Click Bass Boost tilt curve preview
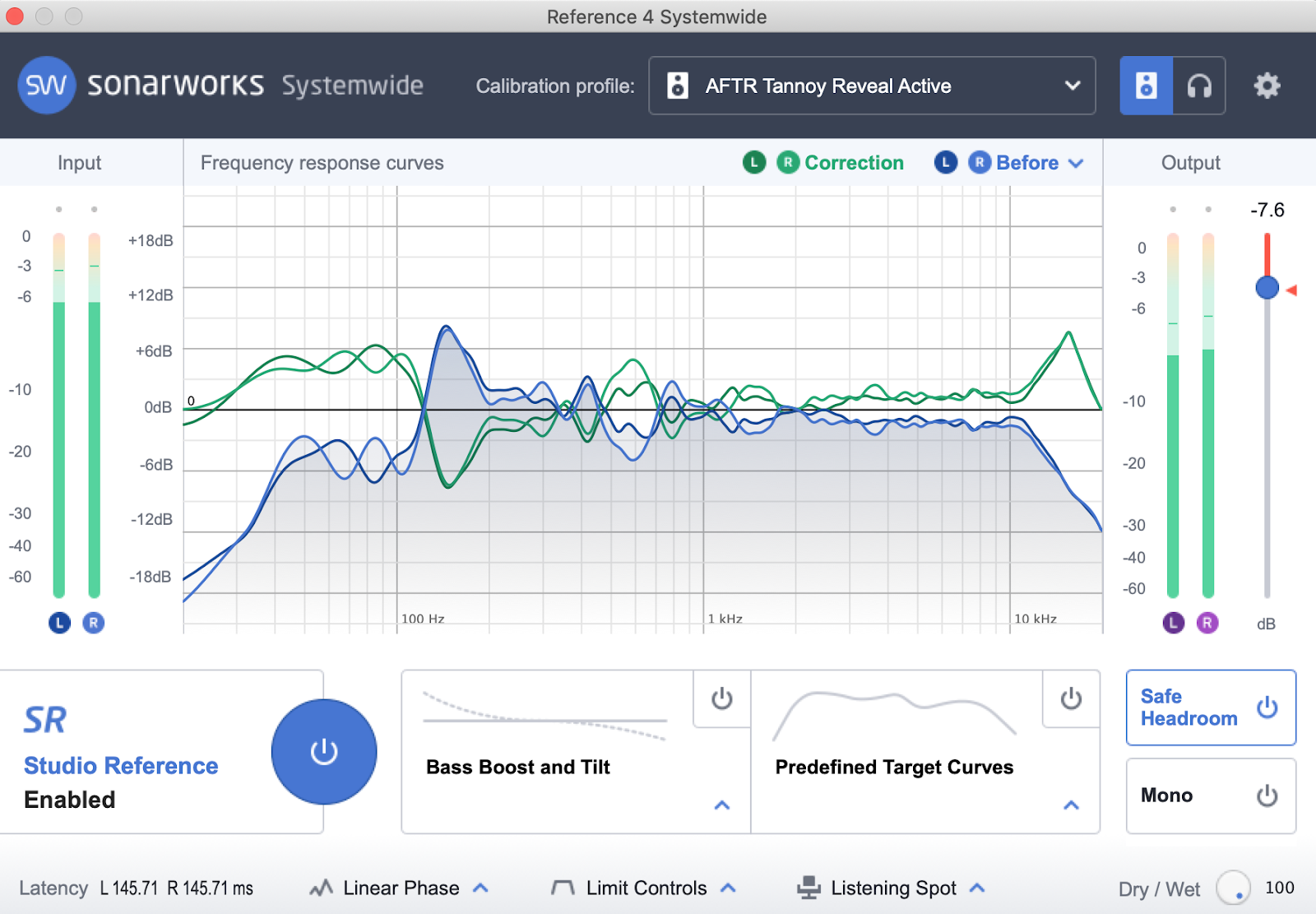This screenshot has height=914, width=1316. coord(544,716)
